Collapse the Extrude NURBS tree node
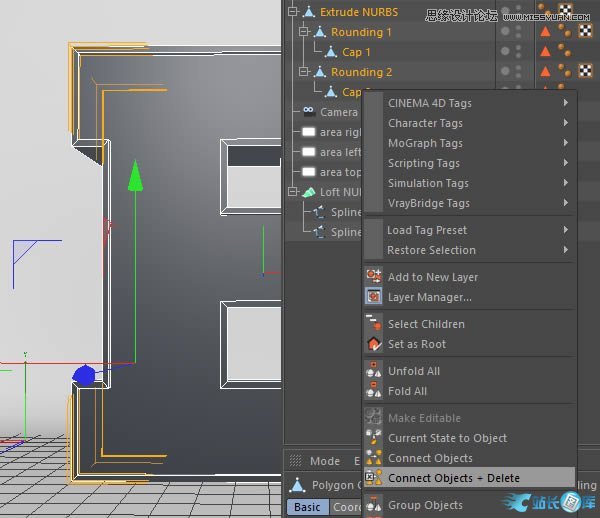Image resolution: width=600 pixels, height=518 pixels. click(x=293, y=12)
